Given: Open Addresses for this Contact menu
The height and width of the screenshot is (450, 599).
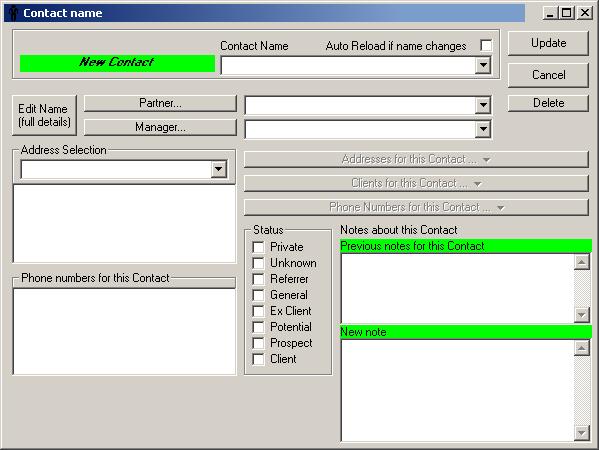Looking at the screenshot, I should point(416,159).
